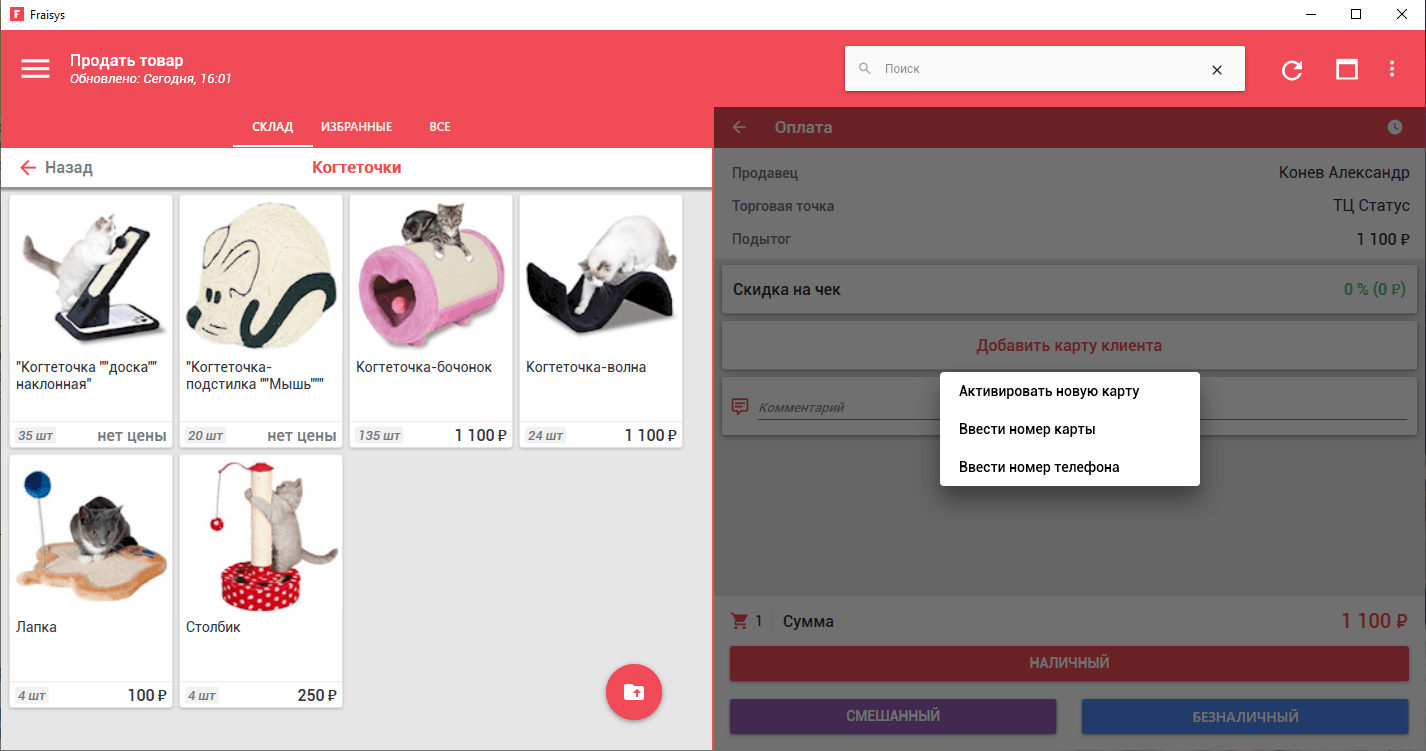The image size is (1426, 751).
Task: Click the shopping cart icon near Сумма
Action: click(740, 621)
